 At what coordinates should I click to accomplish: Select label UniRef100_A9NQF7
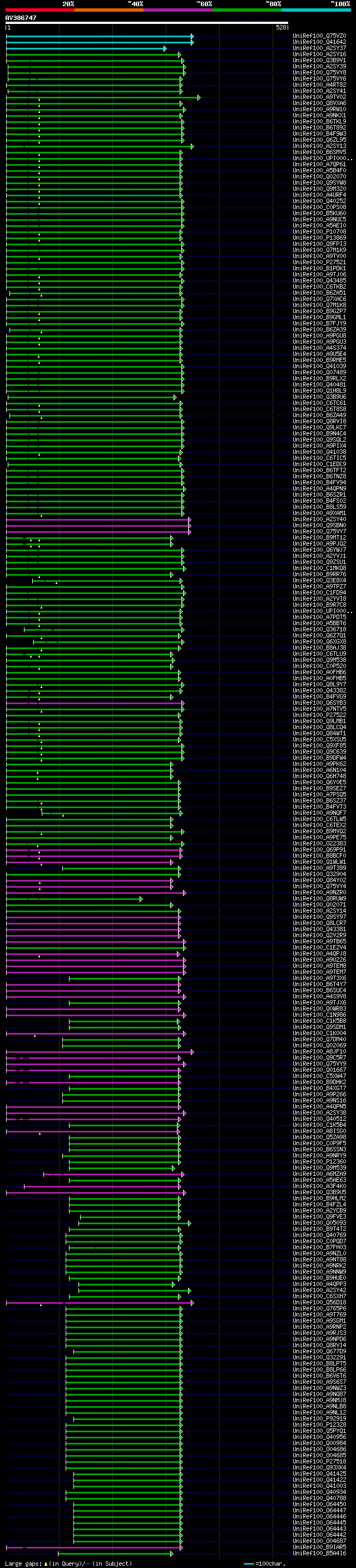coord(319,813)
